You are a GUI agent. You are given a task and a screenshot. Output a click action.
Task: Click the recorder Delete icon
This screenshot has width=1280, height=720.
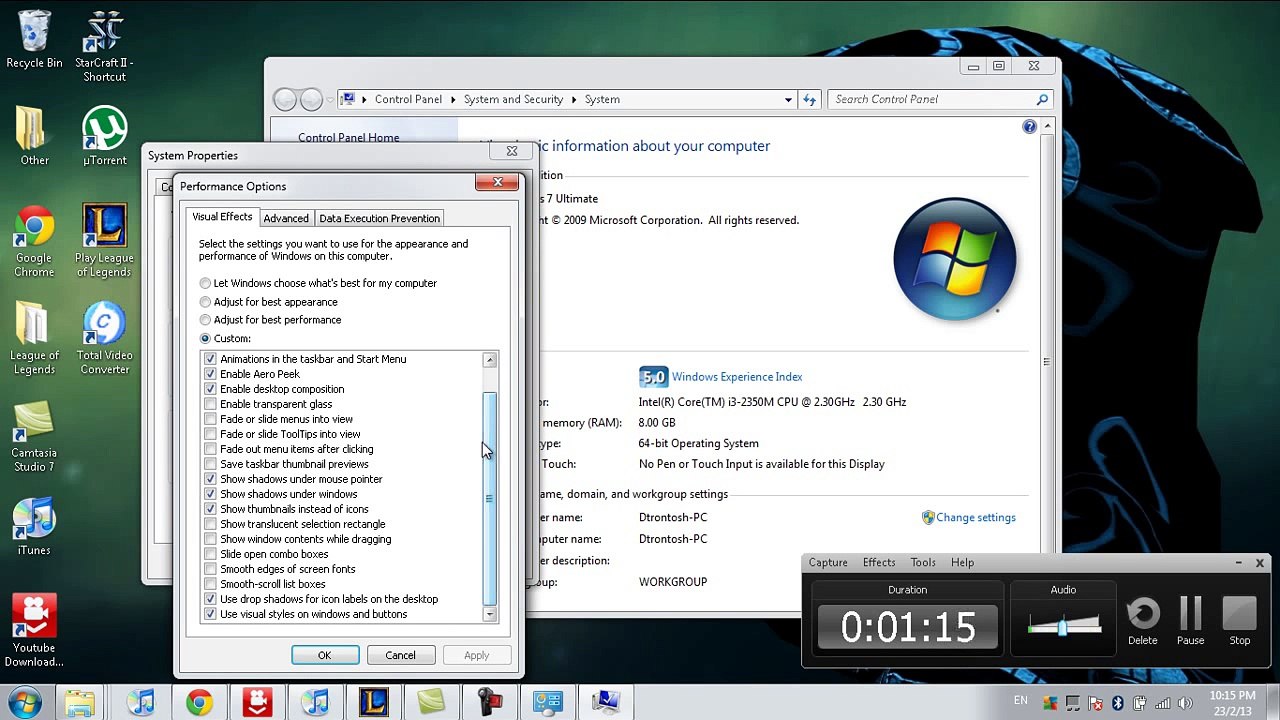coord(1143,622)
